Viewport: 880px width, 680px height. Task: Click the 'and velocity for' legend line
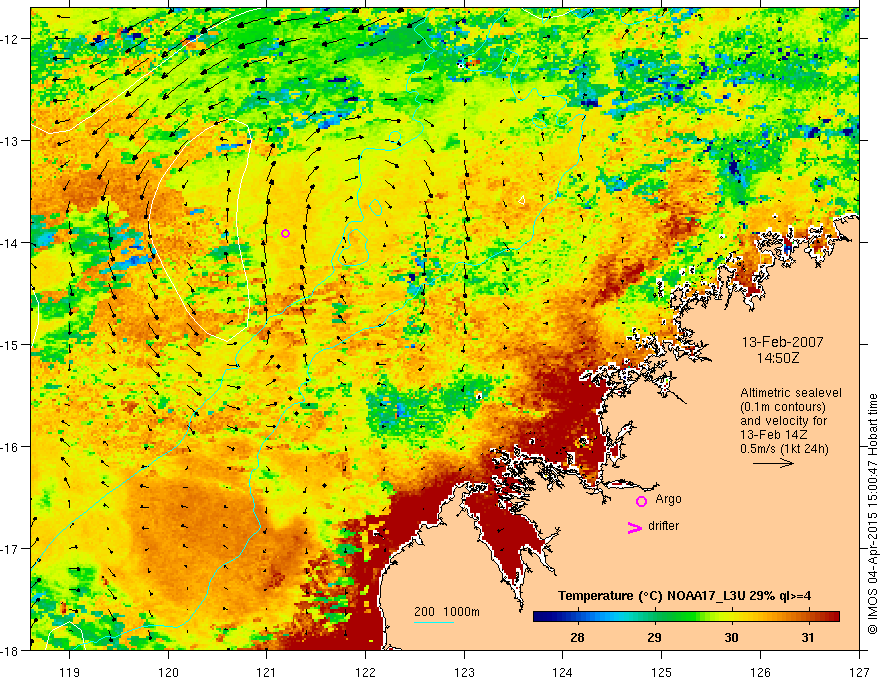(783, 421)
